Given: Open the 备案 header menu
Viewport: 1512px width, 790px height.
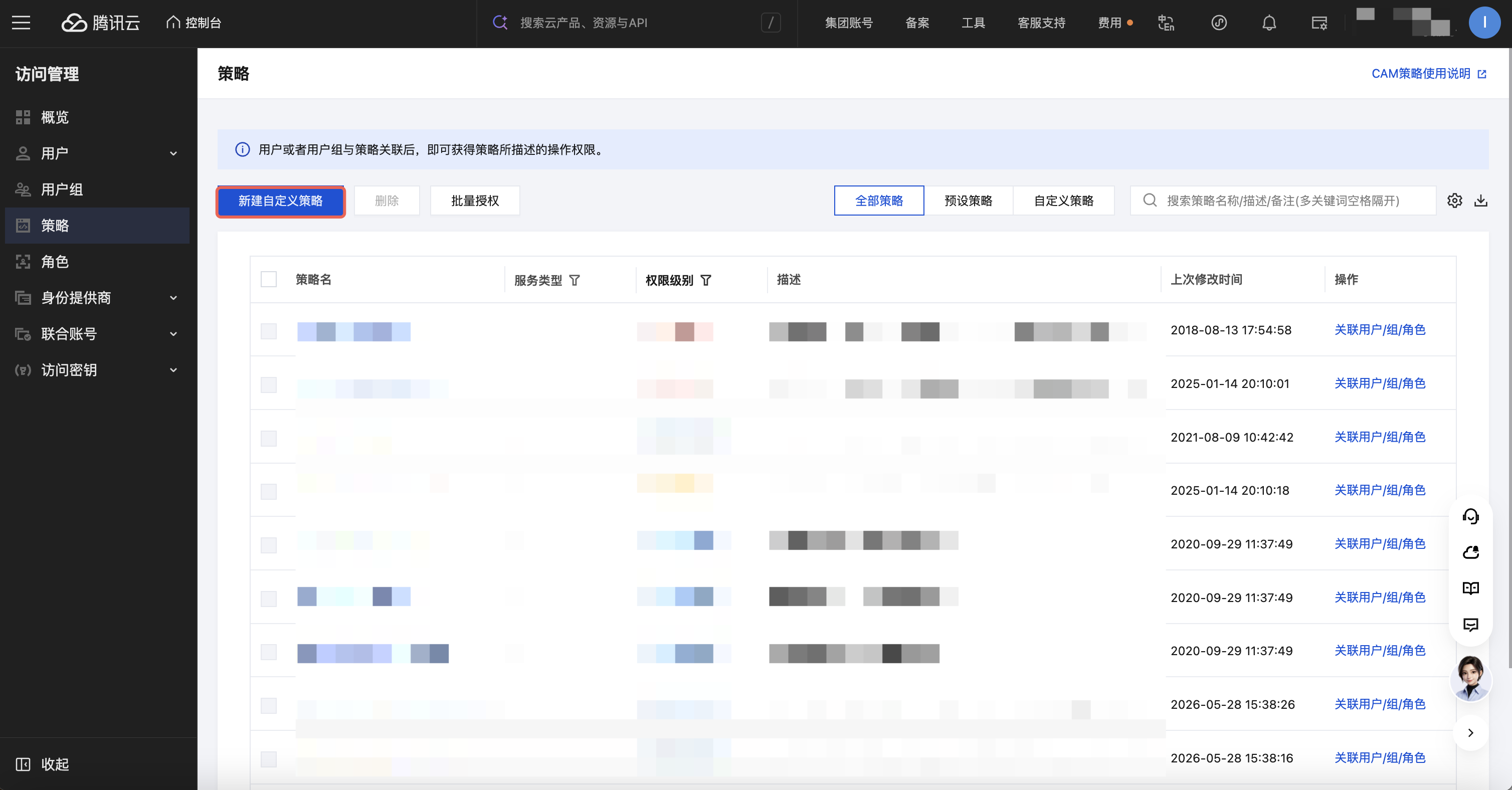Looking at the screenshot, I should [917, 23].
